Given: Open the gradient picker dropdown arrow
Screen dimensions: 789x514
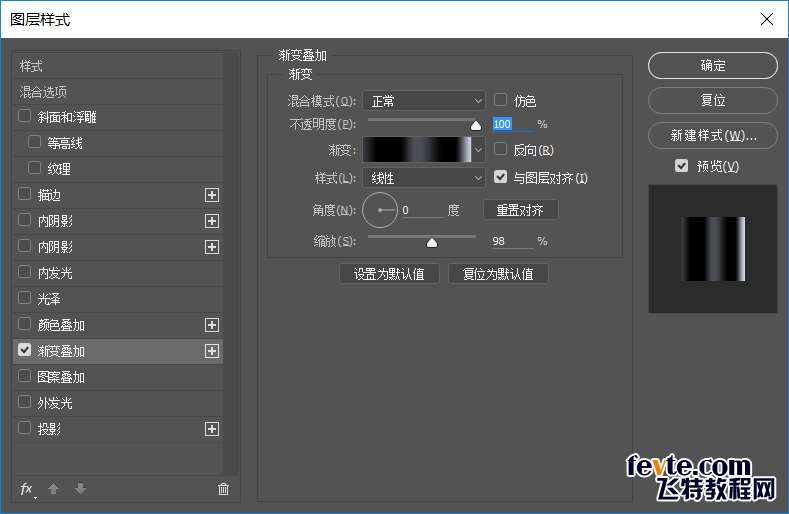Looking at the screenshot, I should click(479, 150).
